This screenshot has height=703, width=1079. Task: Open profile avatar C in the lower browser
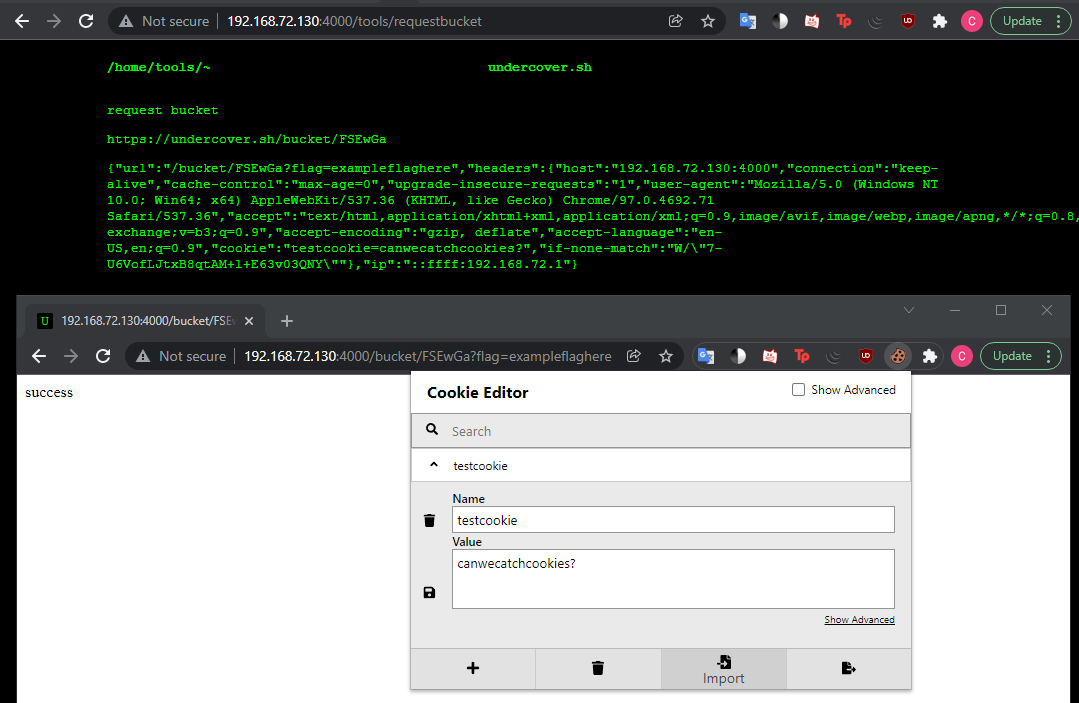point(961,356)
